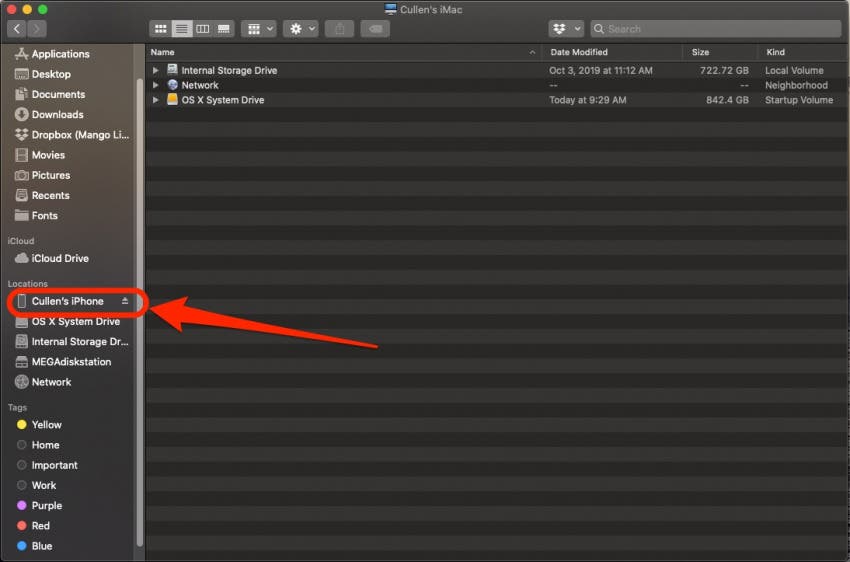Expand the Internal Storage Drive row

click(x=156, y=70)
